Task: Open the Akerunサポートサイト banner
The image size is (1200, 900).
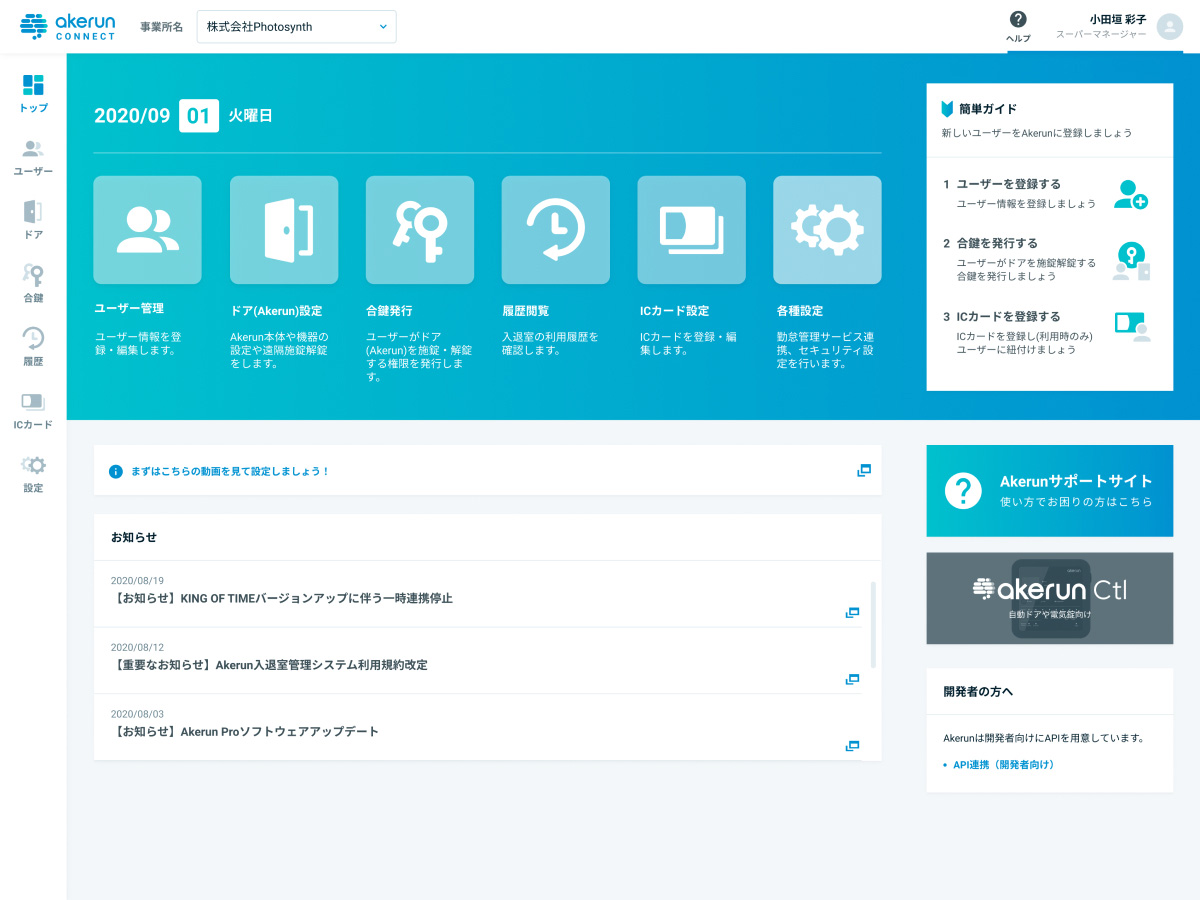Action: tap(1049, 491)
